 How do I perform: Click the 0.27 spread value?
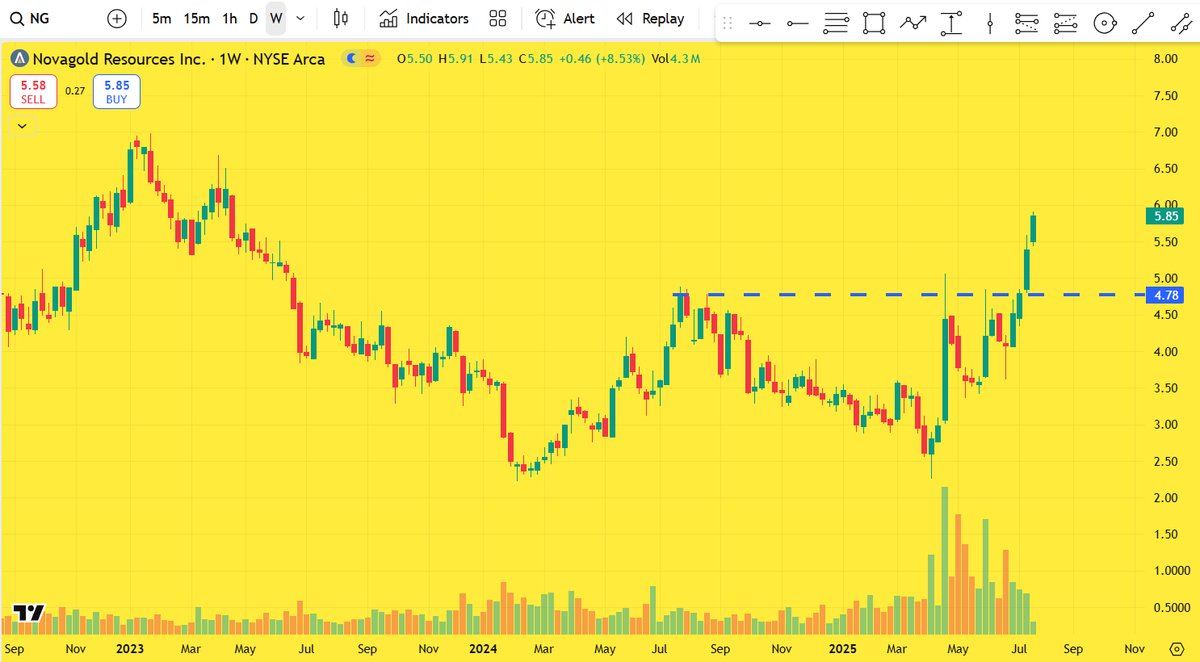pos(75,91)
